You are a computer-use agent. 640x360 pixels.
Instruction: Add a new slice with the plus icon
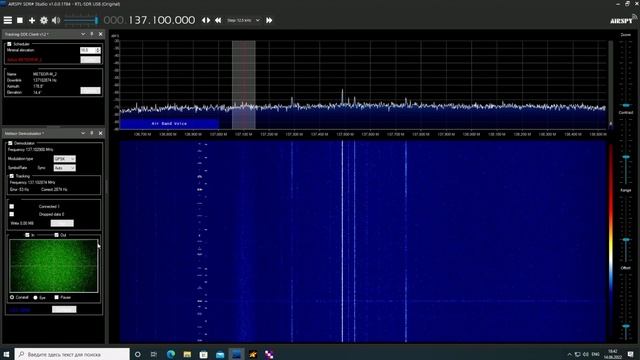pyautogui.click(x=32, y=20)
